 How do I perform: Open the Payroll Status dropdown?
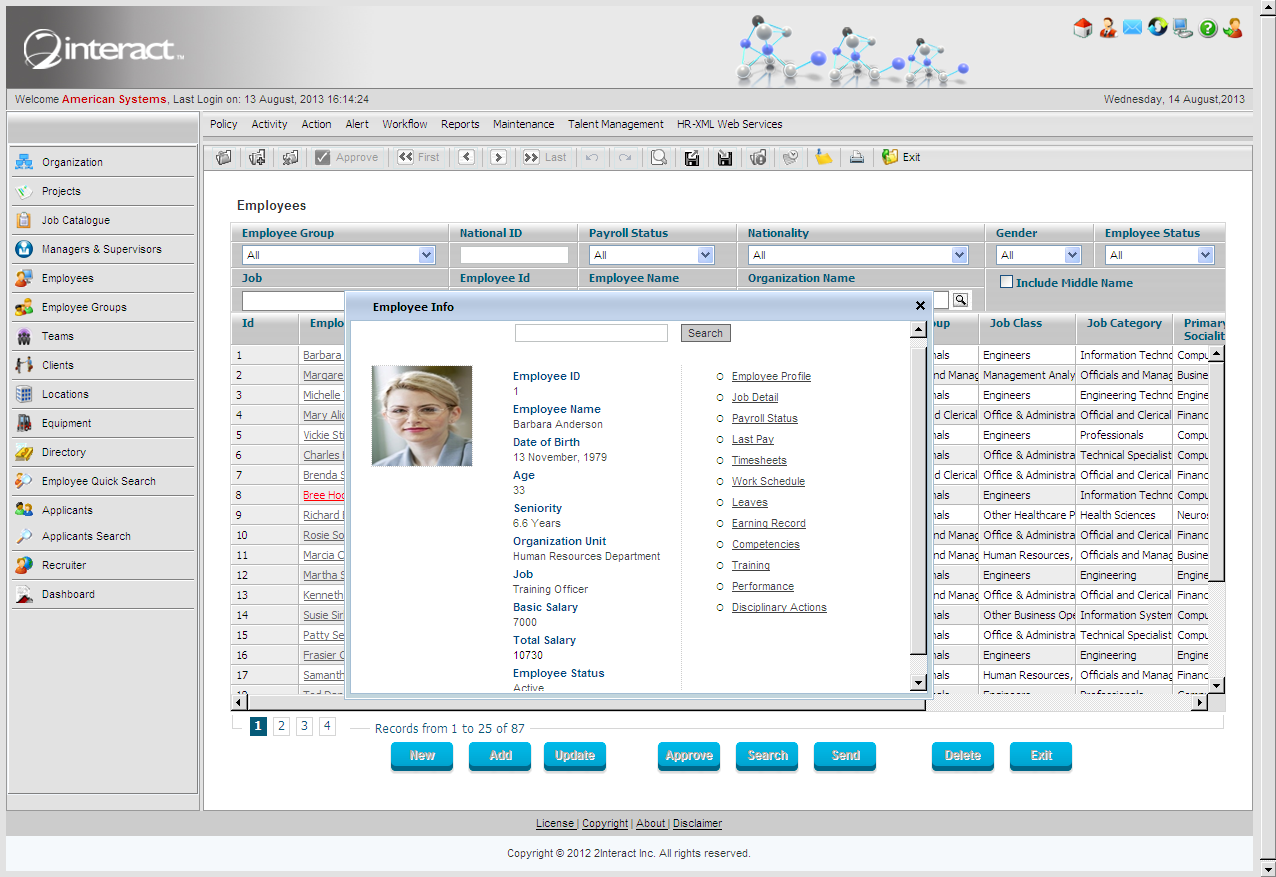(x=651, y=255)
